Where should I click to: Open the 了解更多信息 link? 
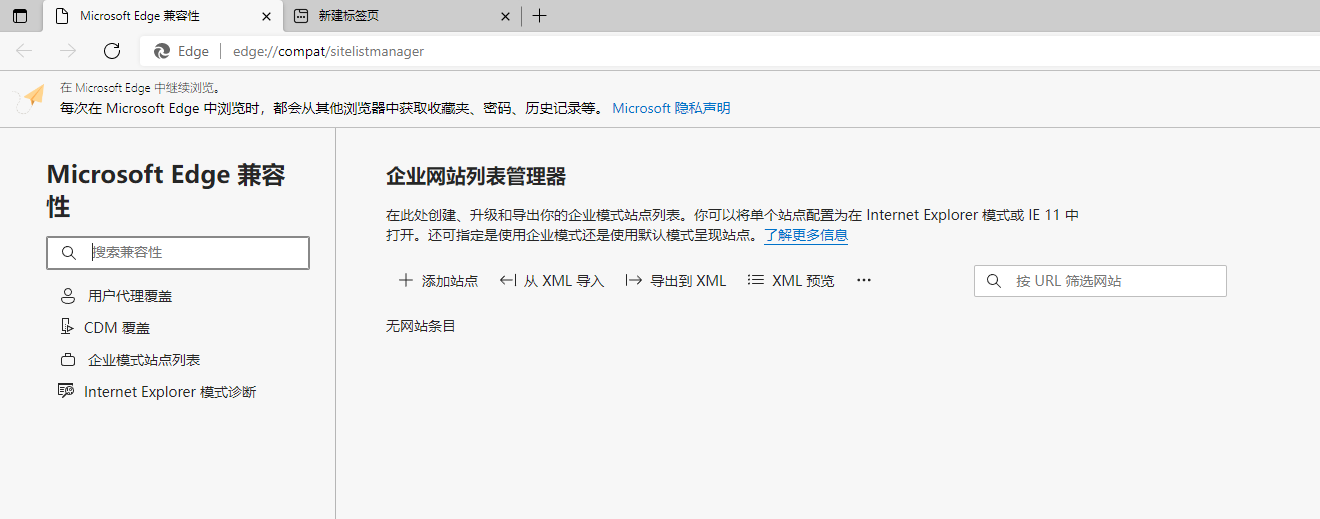[x=806, y=236]
